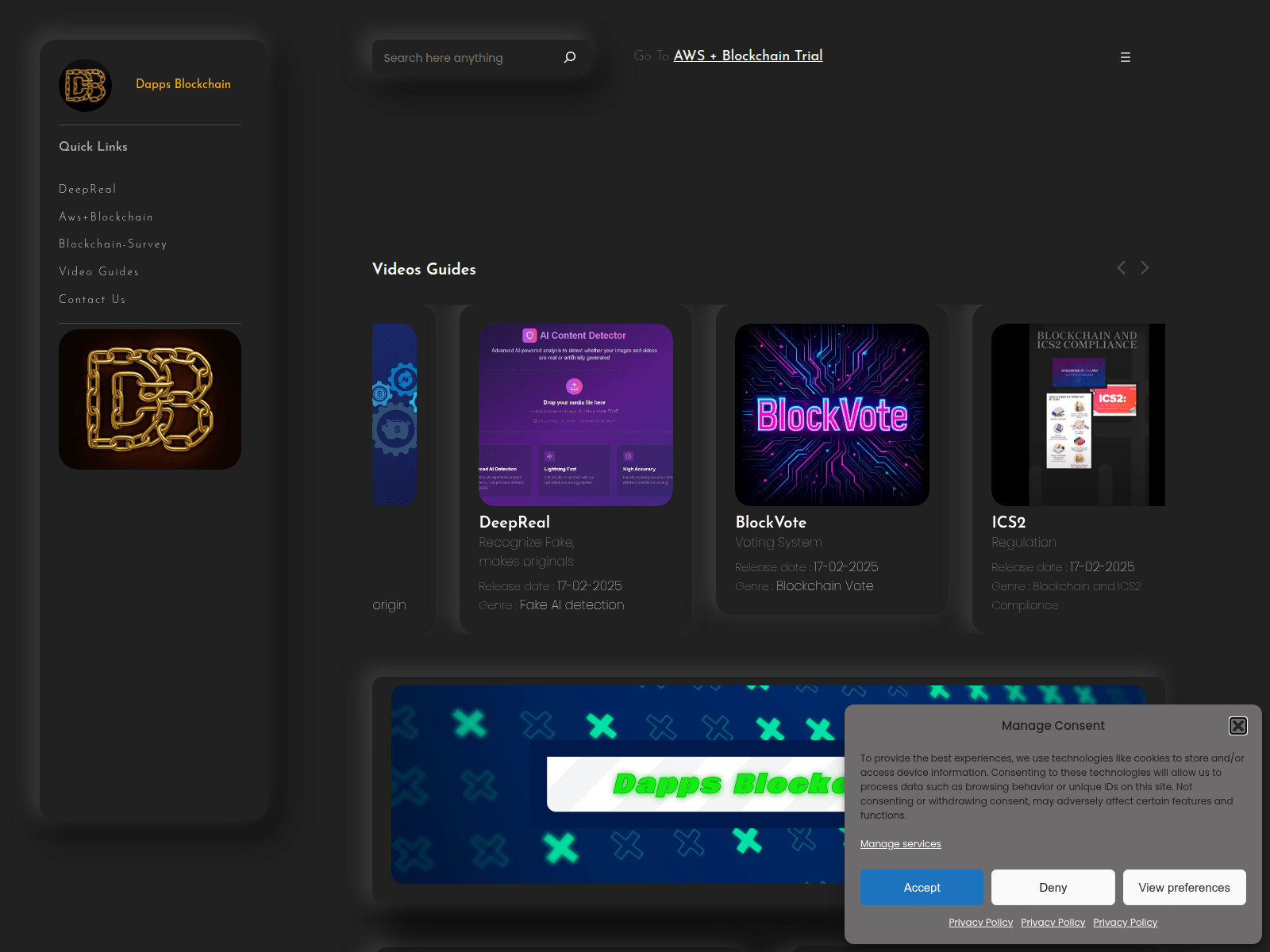
Task: Click the Dapps Blockchain round logo
Action: tap(86, 85)
